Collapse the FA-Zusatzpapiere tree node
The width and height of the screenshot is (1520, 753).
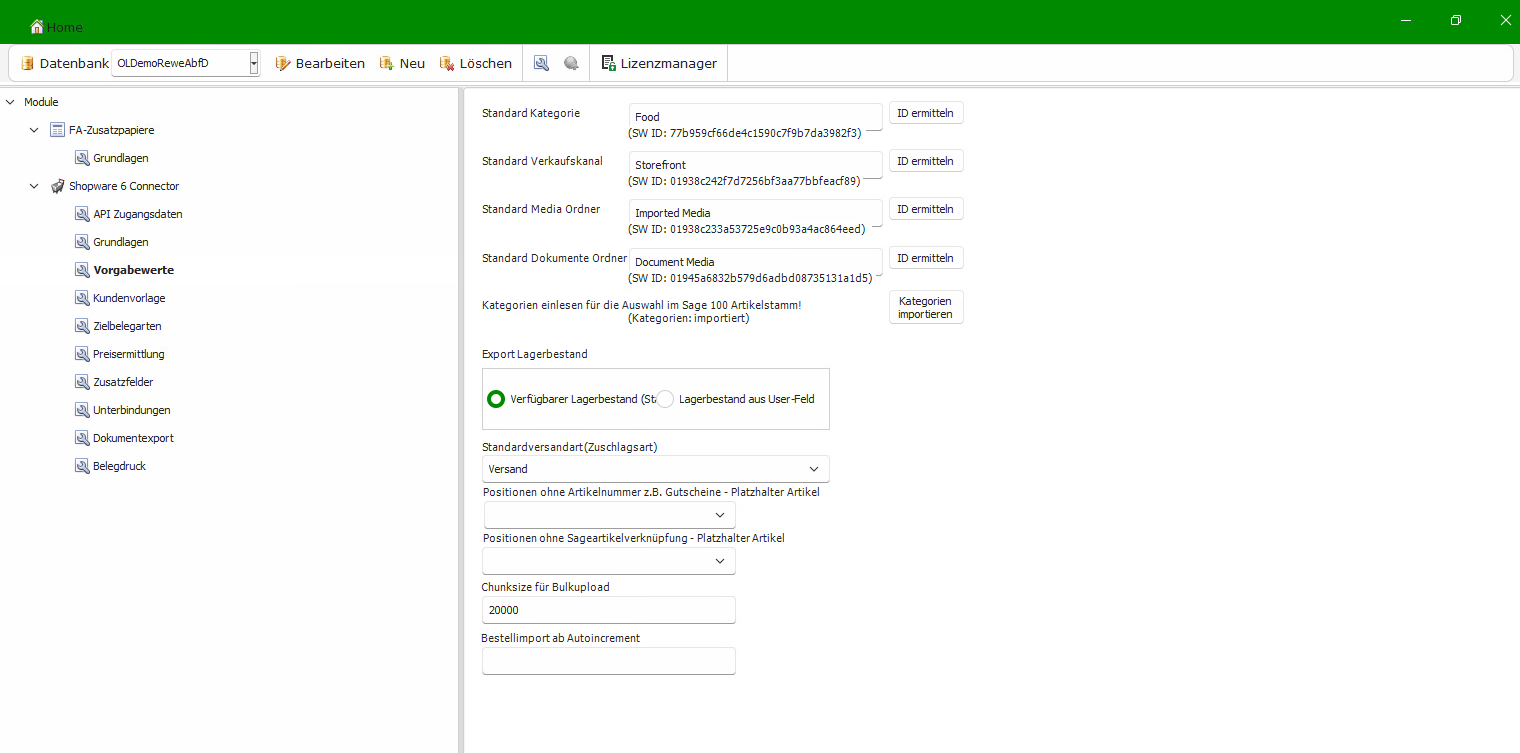pyautogui.click(x=34, y=130)
